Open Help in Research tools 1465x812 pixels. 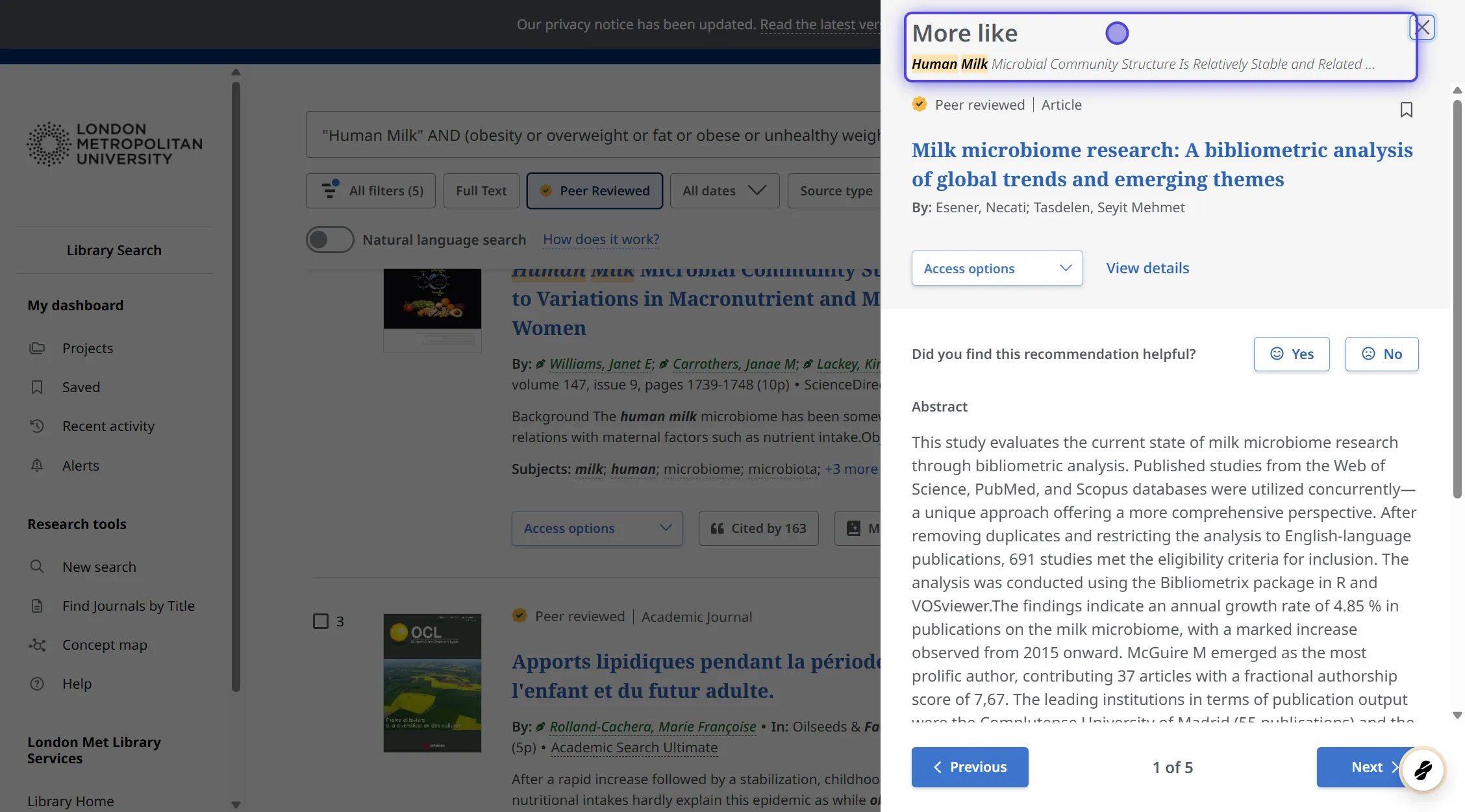click(77, 683)
